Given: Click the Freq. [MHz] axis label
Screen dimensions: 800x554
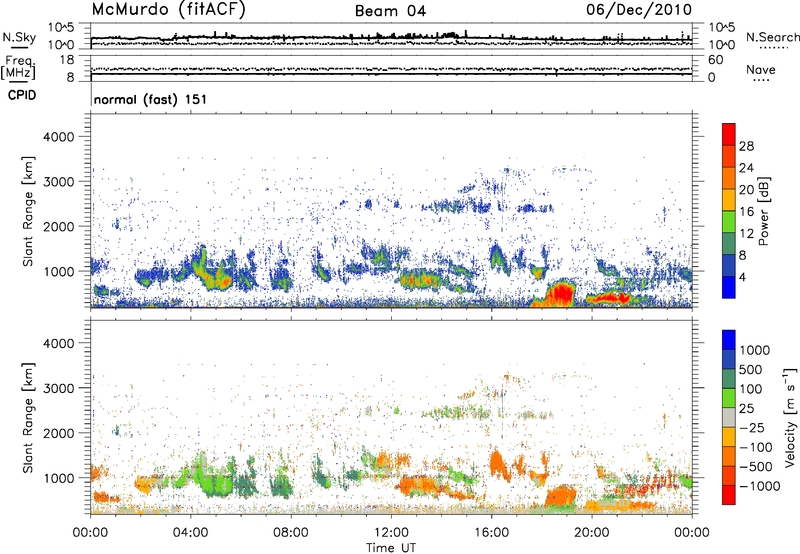Looking at the screenshot, I should click(18, 67).
